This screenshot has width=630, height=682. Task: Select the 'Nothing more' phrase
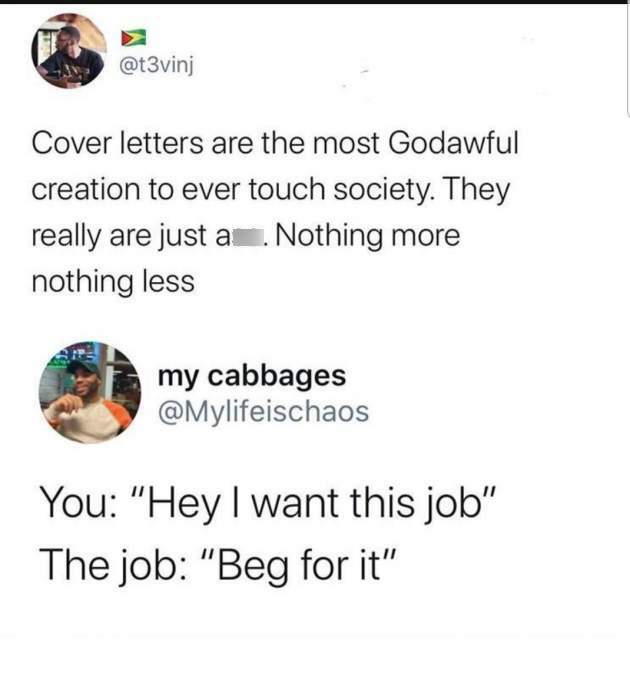tap(367, 236)
